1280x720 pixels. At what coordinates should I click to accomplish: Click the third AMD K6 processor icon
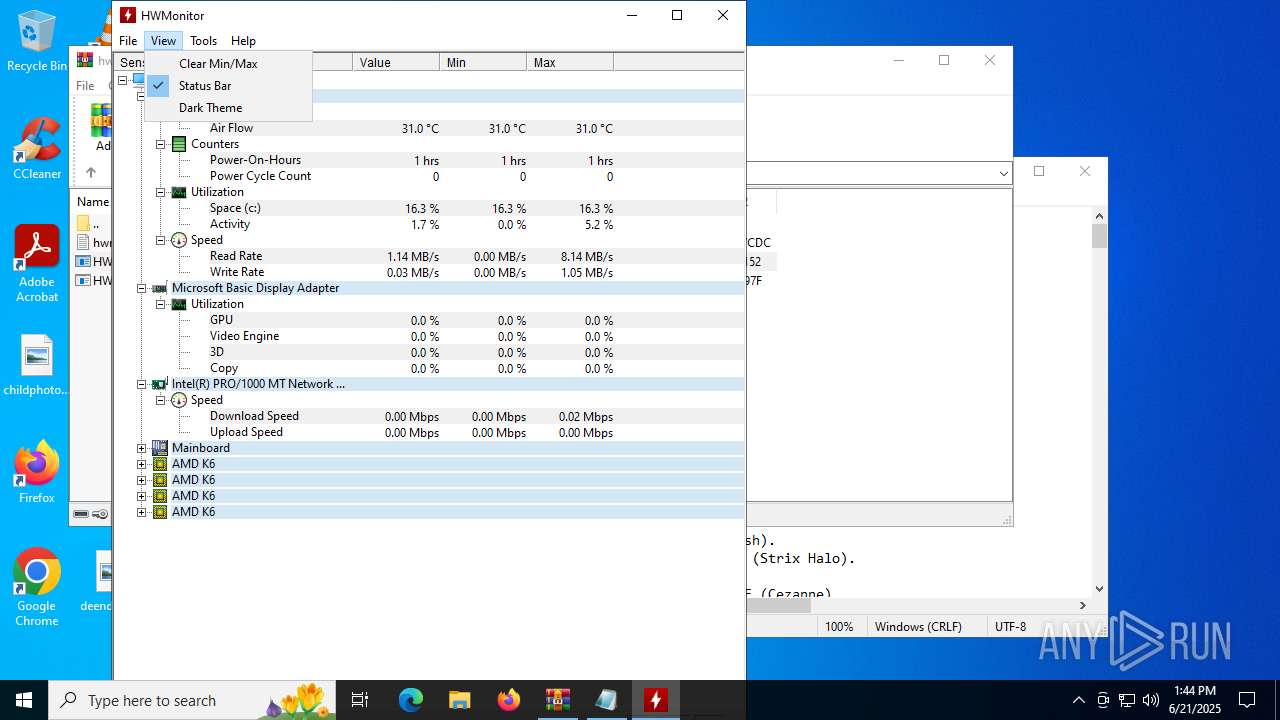[159, 496]
